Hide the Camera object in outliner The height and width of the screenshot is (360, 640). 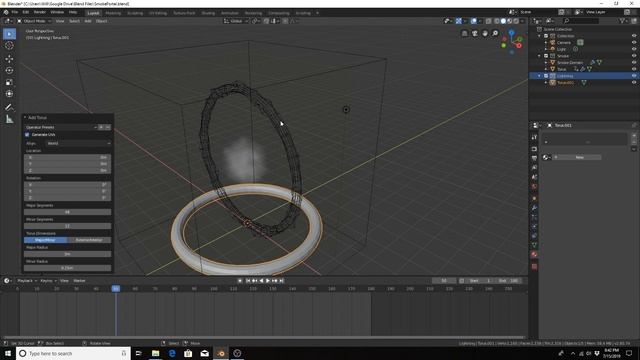tap(634, 42)
